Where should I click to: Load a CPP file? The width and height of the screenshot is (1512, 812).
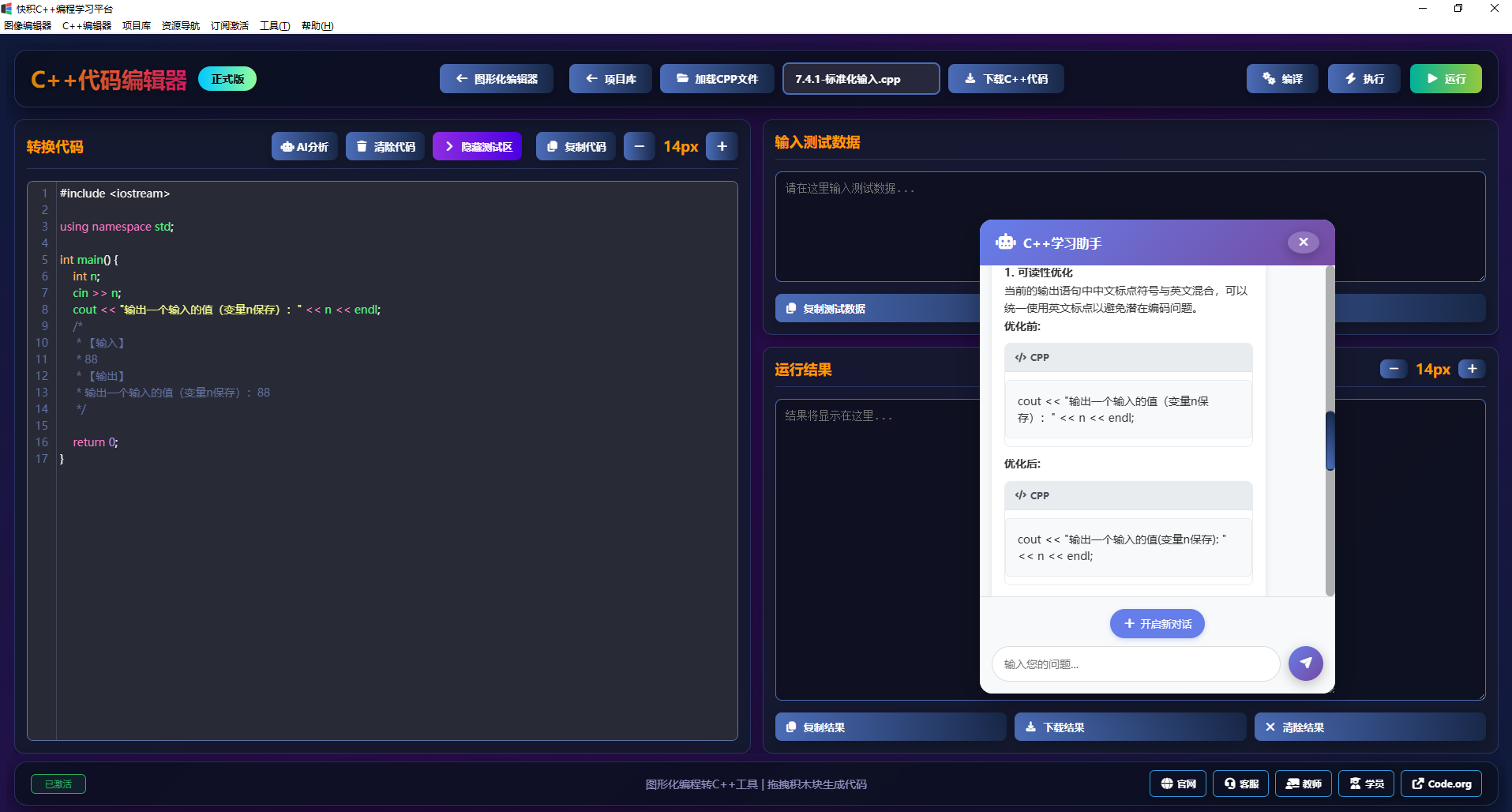coord(716,78)
